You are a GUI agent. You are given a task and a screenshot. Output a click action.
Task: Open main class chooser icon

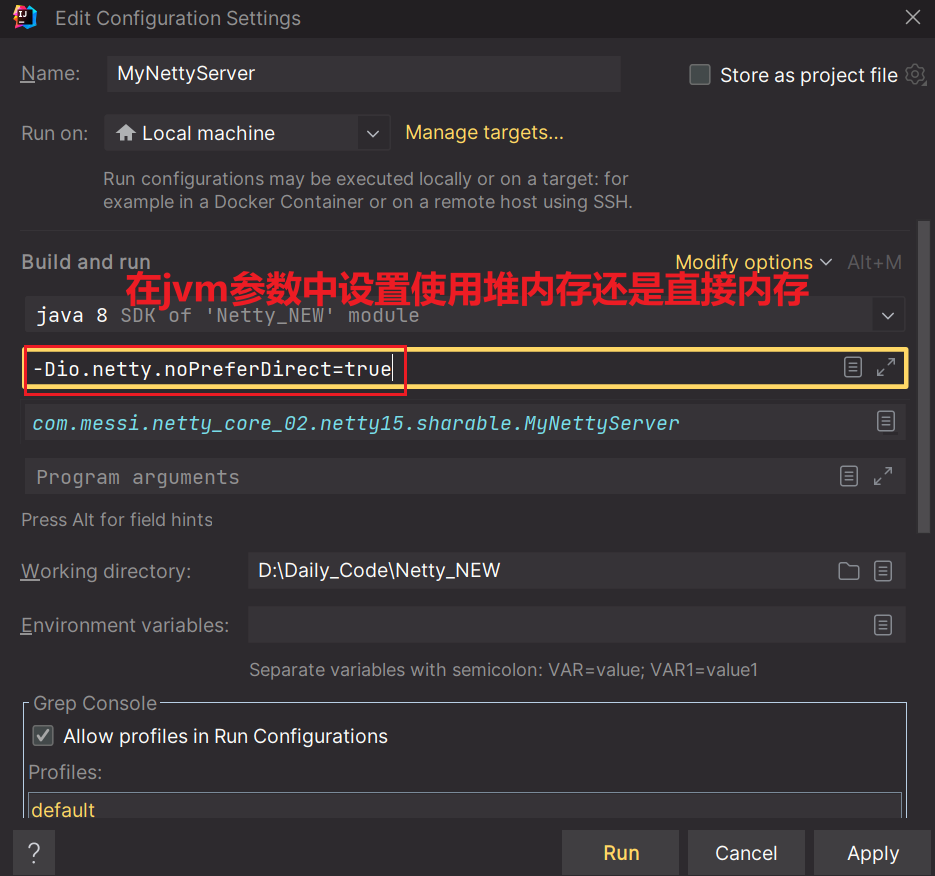886,421
